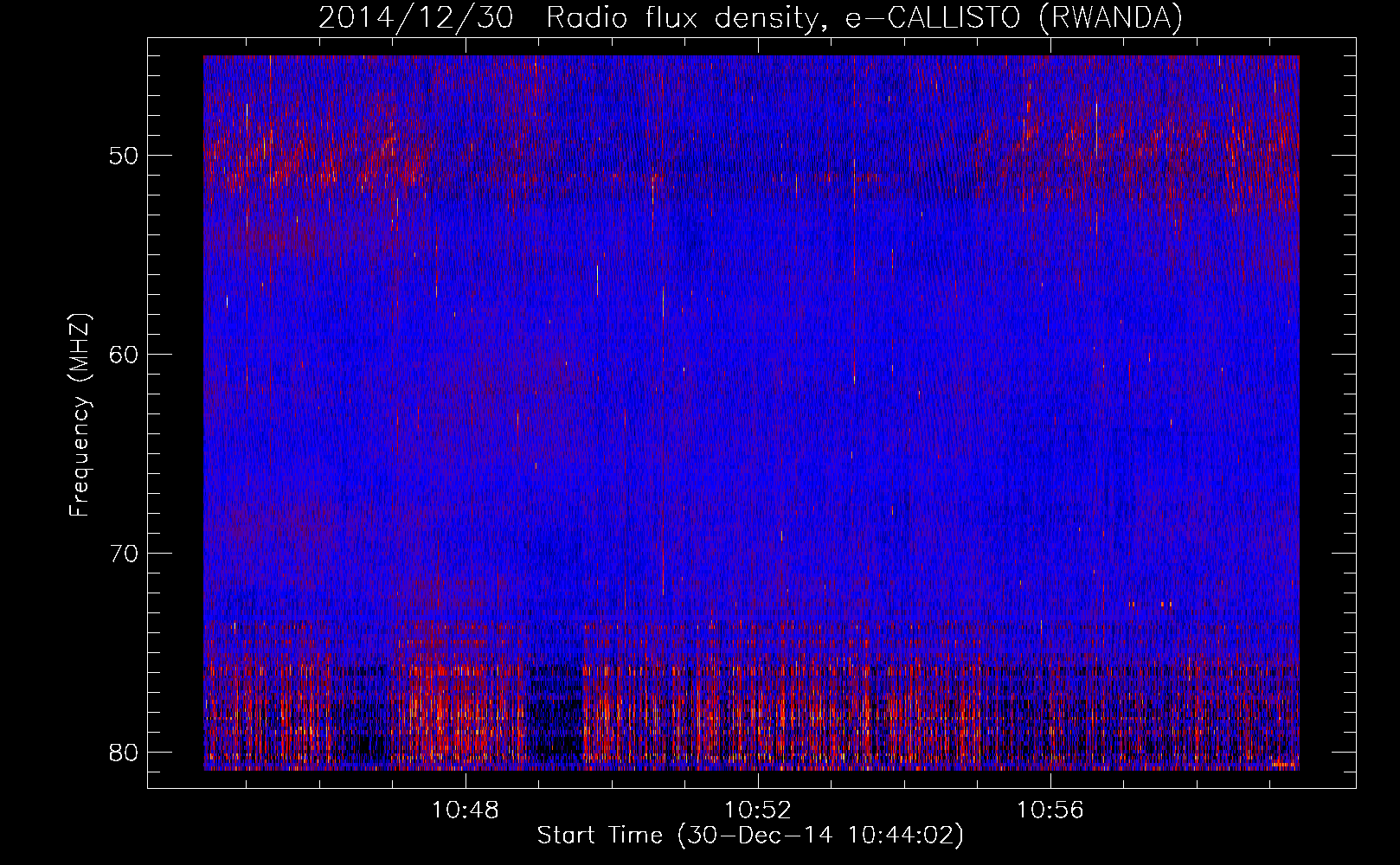The image size is (1400, 865).
Task: Click the "10:52" time tick label
Action: pos(758,811)
